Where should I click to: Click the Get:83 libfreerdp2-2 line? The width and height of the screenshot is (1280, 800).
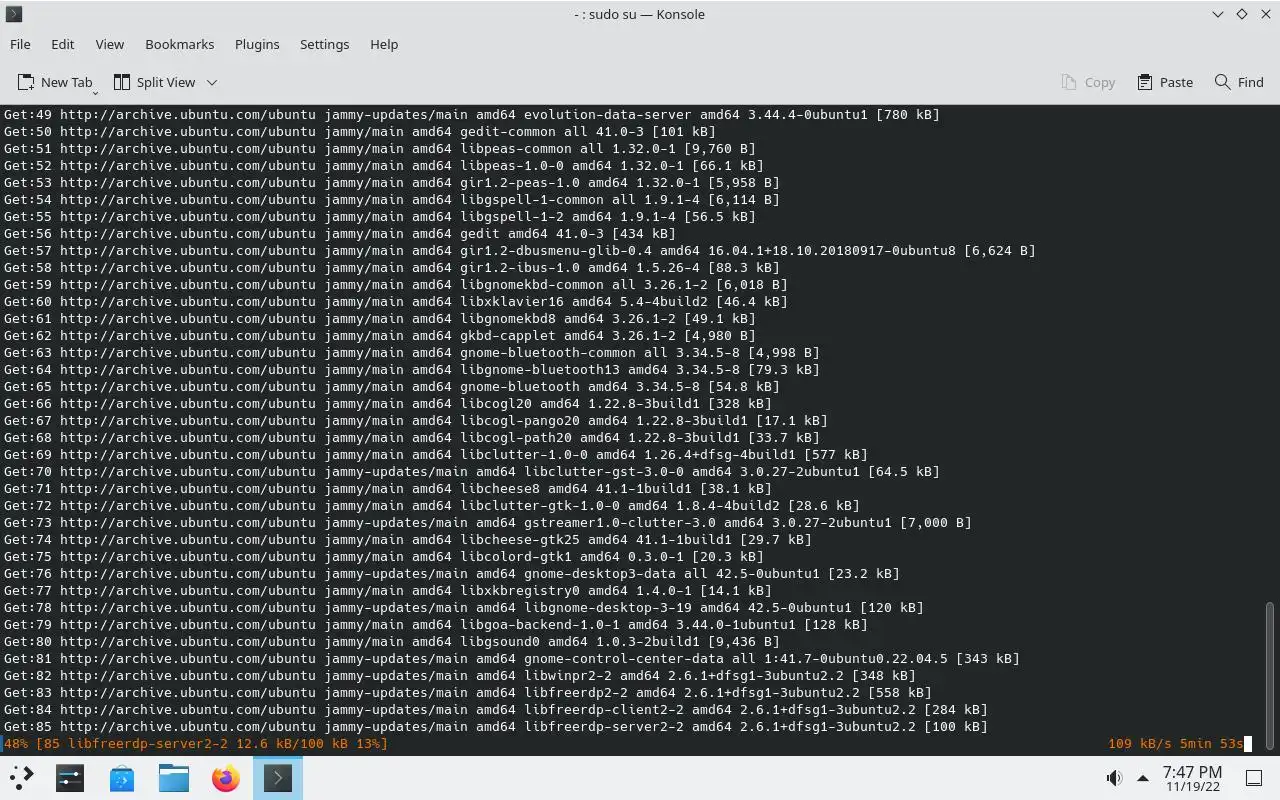(x=467, y=693)
